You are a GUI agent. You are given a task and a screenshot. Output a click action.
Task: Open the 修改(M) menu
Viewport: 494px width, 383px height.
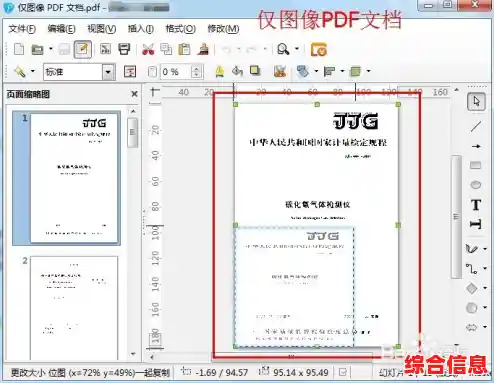(x=223, y=29)
